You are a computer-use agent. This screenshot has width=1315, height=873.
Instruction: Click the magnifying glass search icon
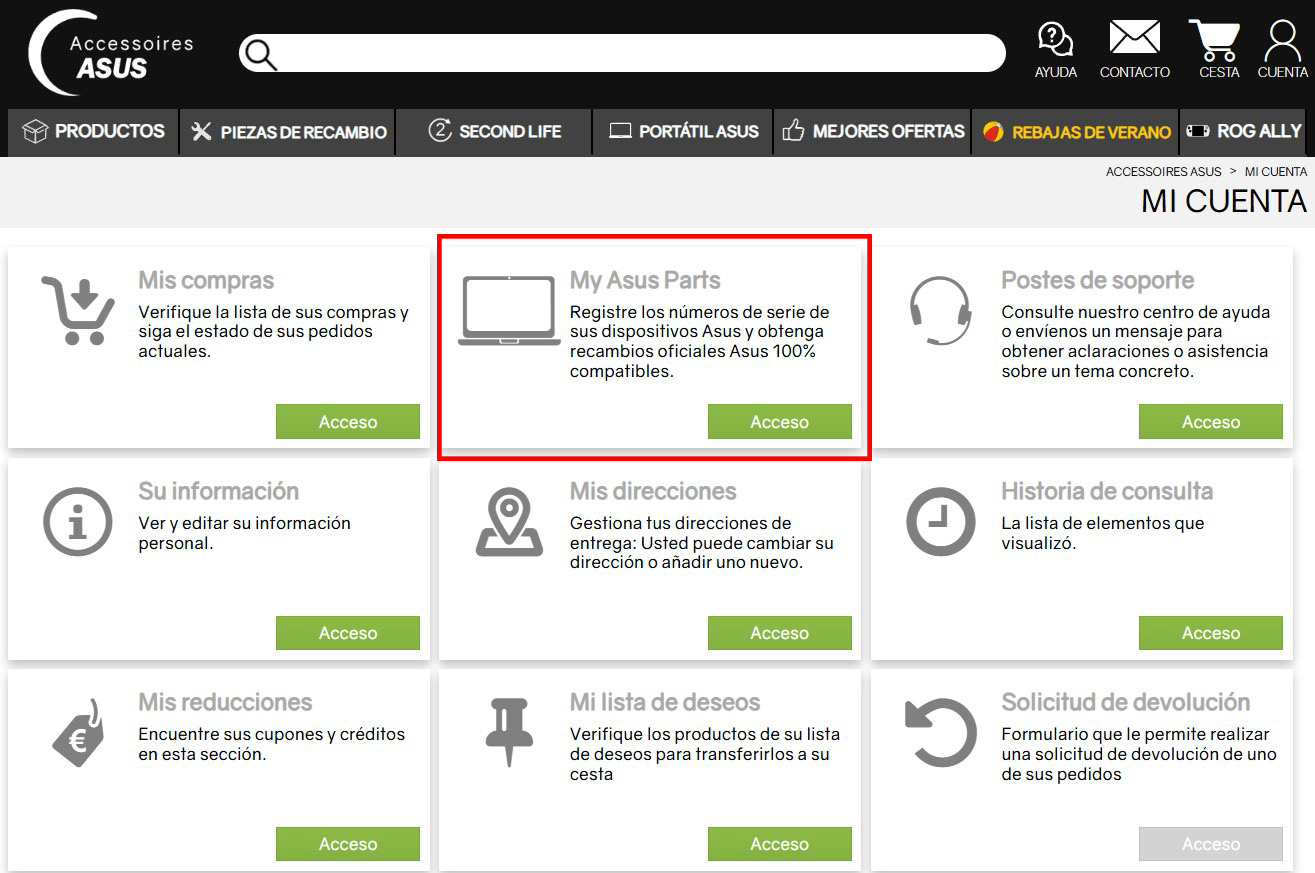[x=261, y=54]
